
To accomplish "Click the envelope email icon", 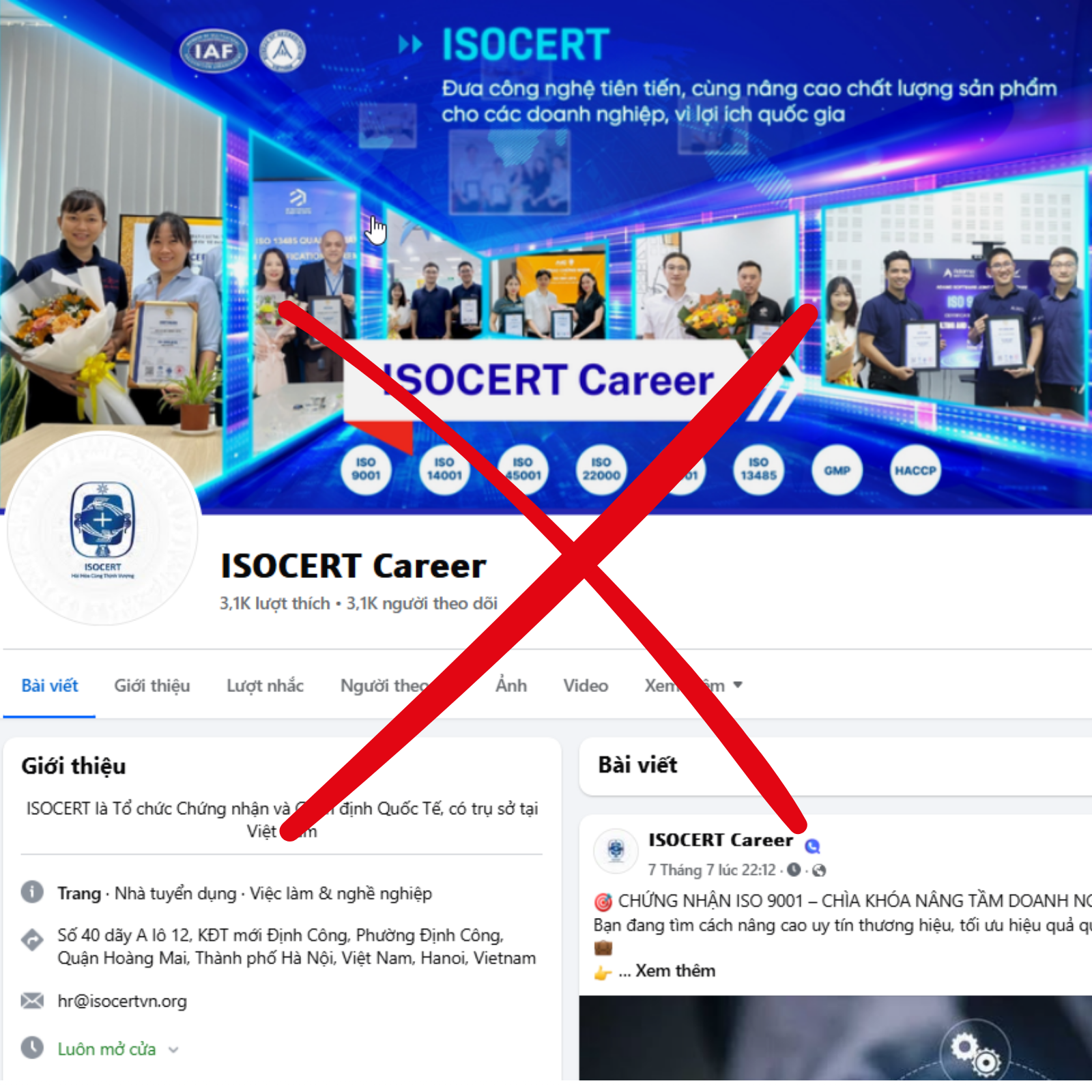I will click(32, 1001).
